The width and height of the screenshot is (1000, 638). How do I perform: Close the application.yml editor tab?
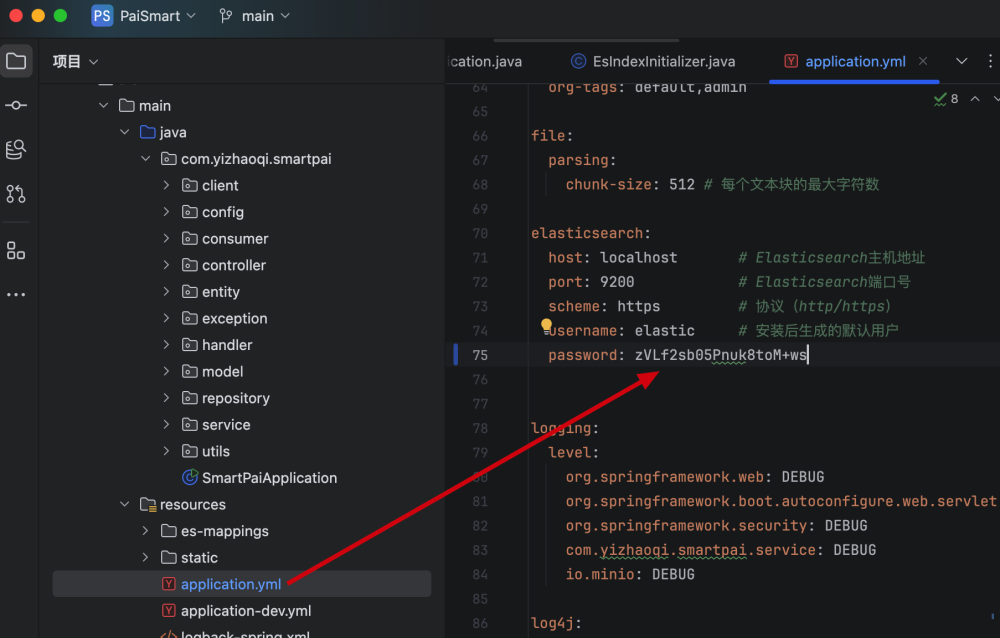coord(923,61)
